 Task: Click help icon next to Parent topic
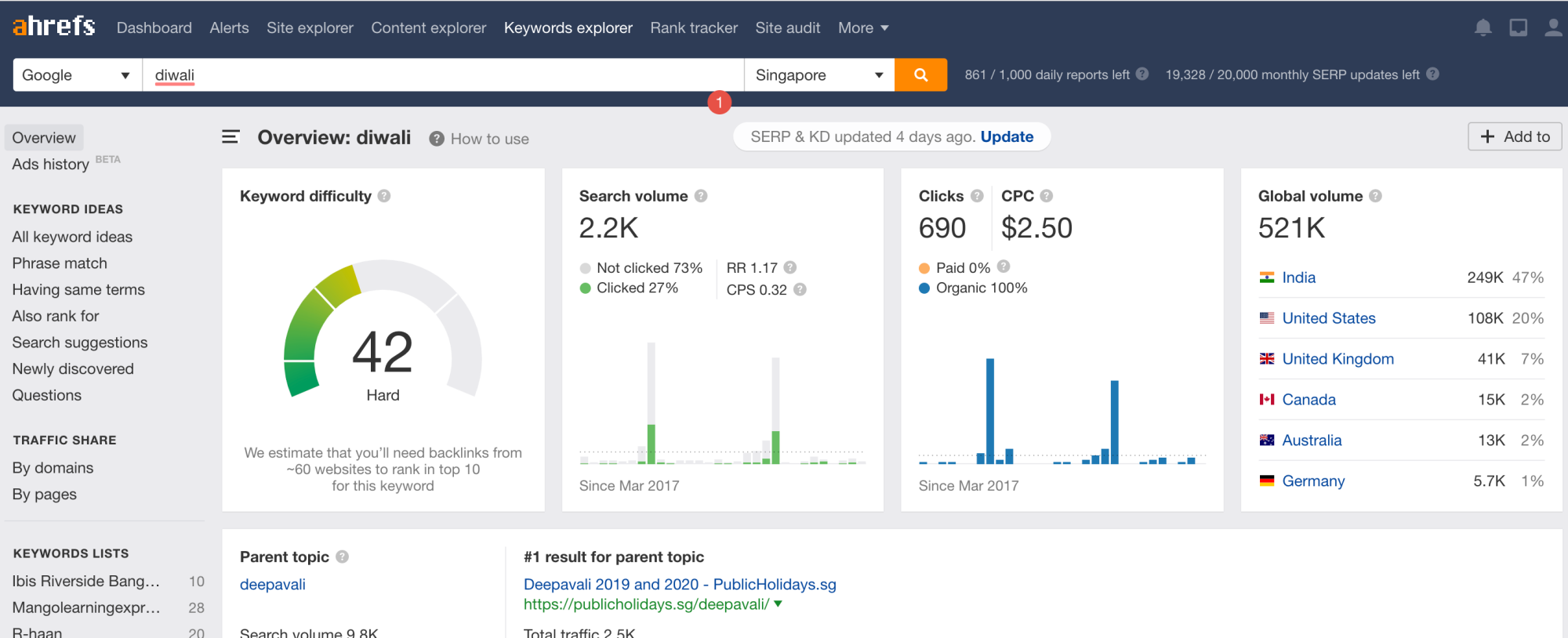[342, 556]
